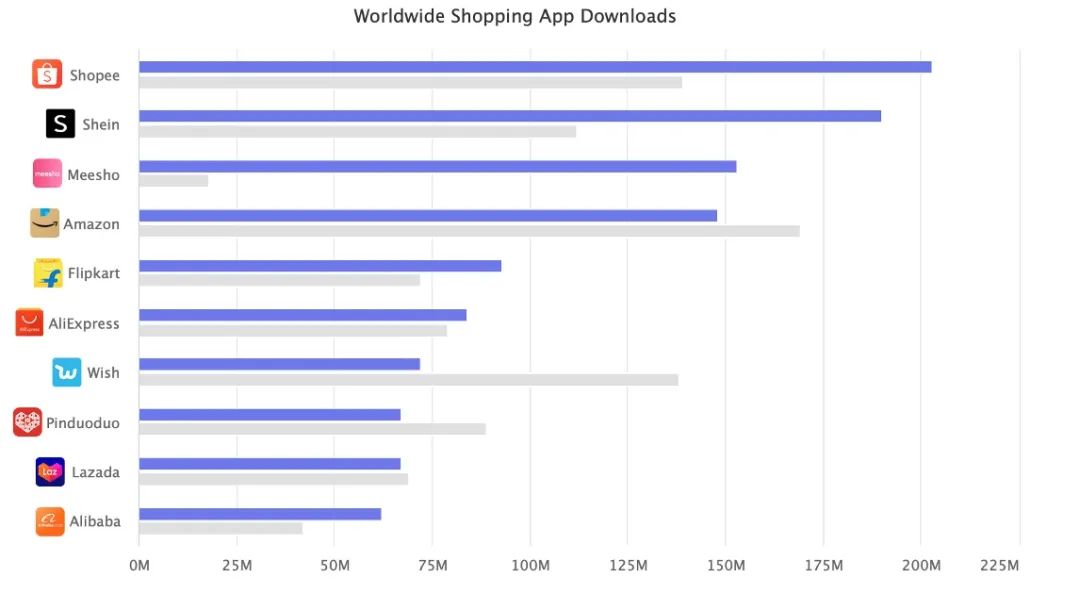Select the Flipkart blue bar
The width and height of the screenshot is (1080, 594).
pyautogui.click(x=319, y=266)
